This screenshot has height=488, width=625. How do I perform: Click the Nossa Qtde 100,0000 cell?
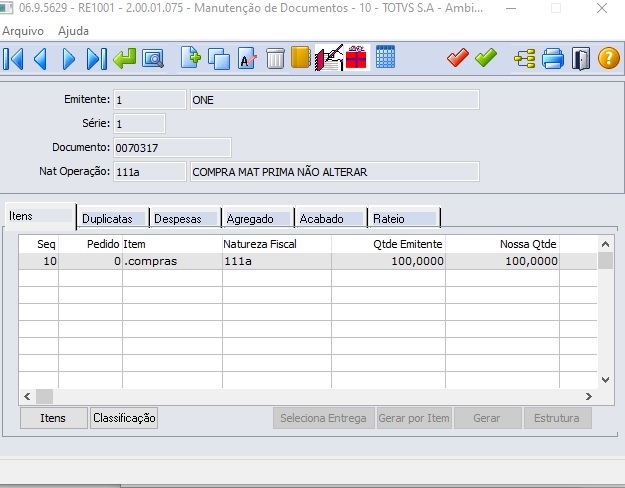tap(502, 261)
